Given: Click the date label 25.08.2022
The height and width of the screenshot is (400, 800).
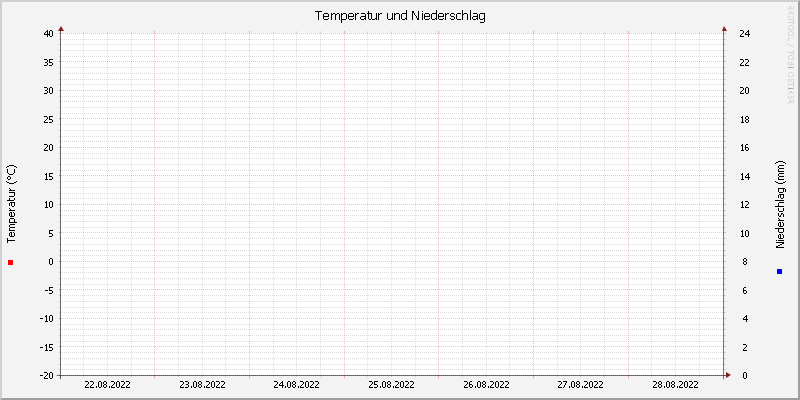Looking at the screenshot, I should click(391, 385).
